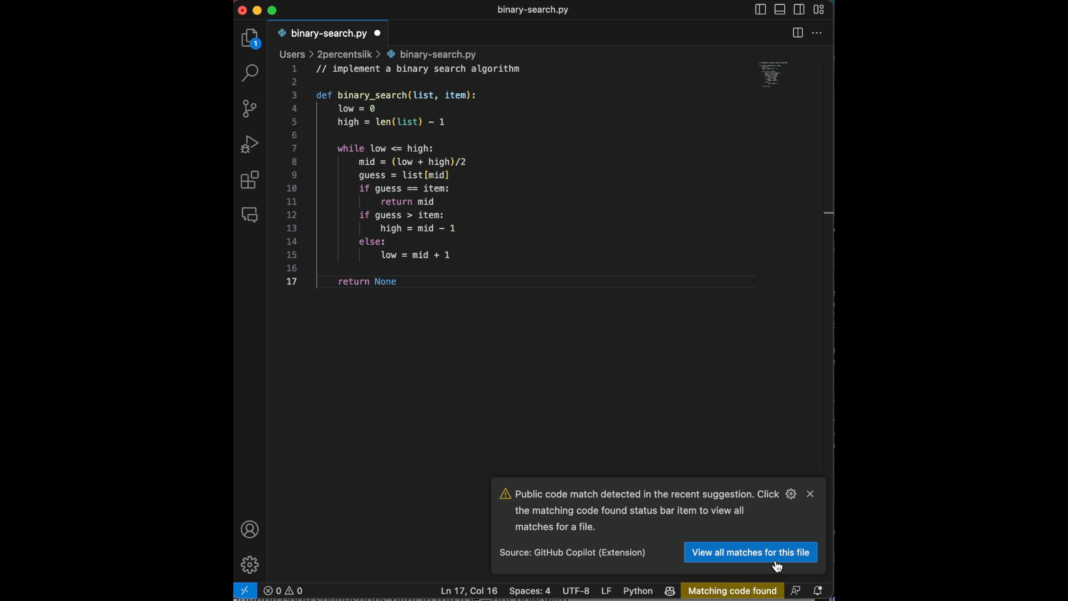1068x601 pixels.
Task: Open the Search view
Action: (249, 72)
